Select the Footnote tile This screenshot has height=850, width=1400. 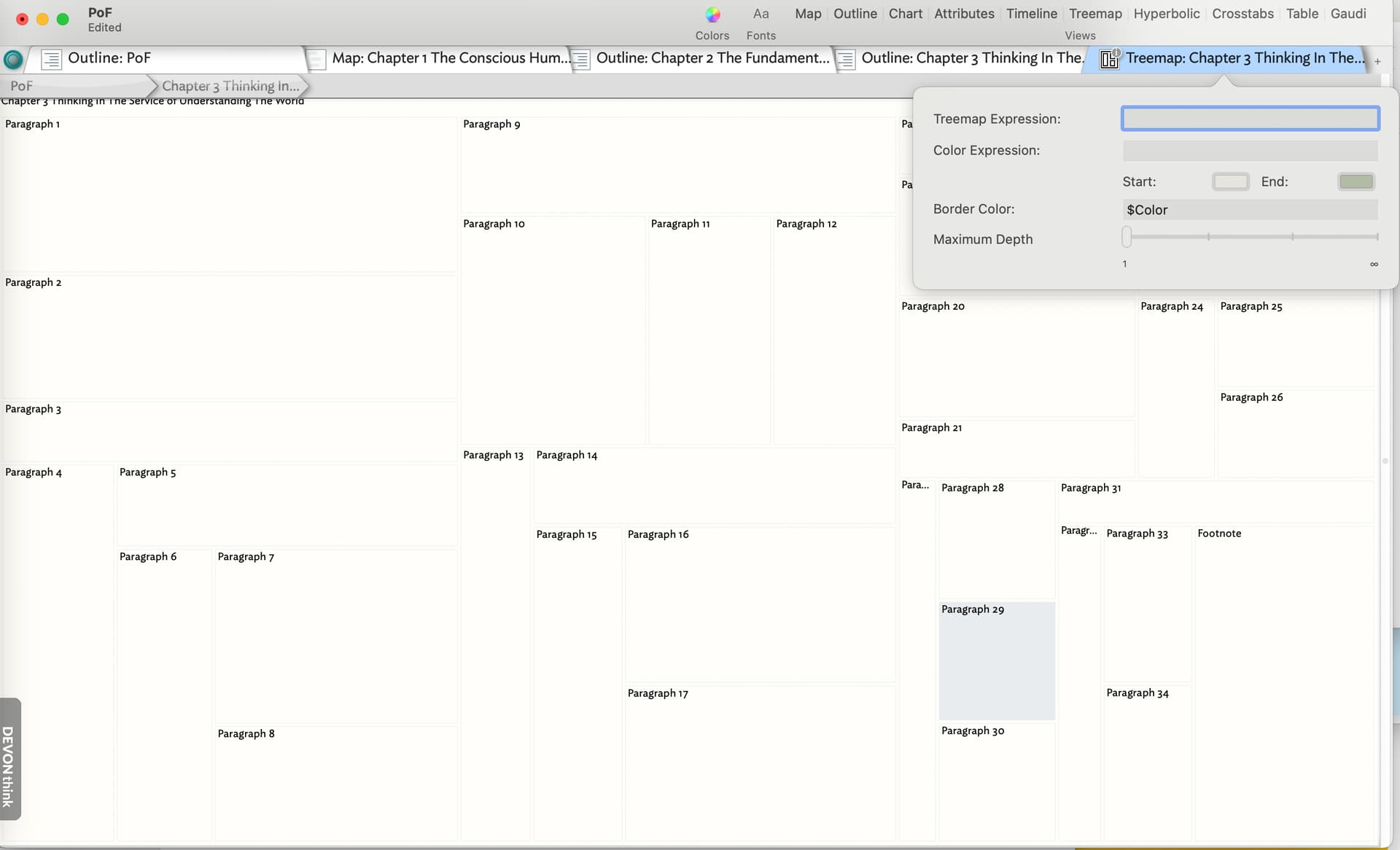1285,683
